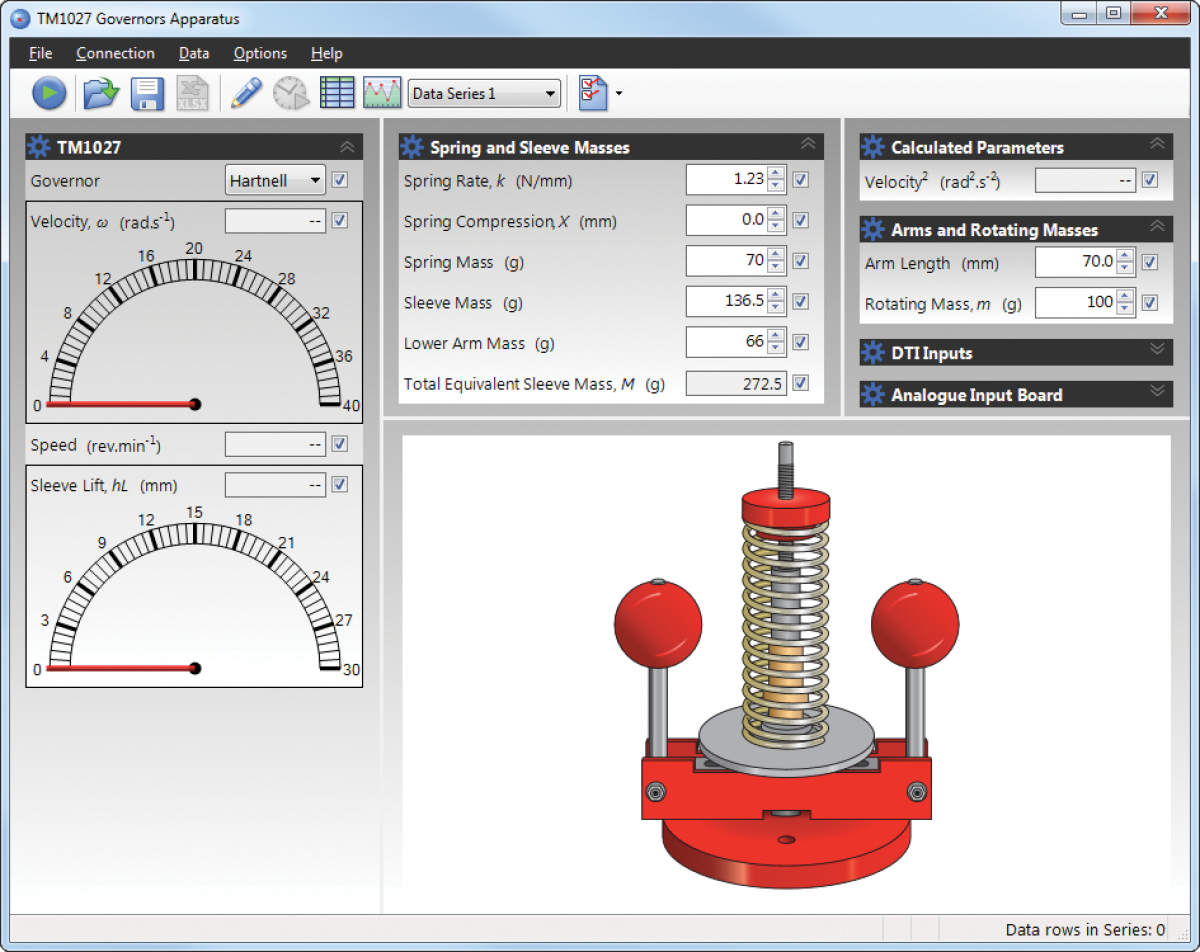Viewport: 1200px width, 952px height.
Task: Decrease Rotating Mass with down arrow
Action: click(x=1126, y=309)
